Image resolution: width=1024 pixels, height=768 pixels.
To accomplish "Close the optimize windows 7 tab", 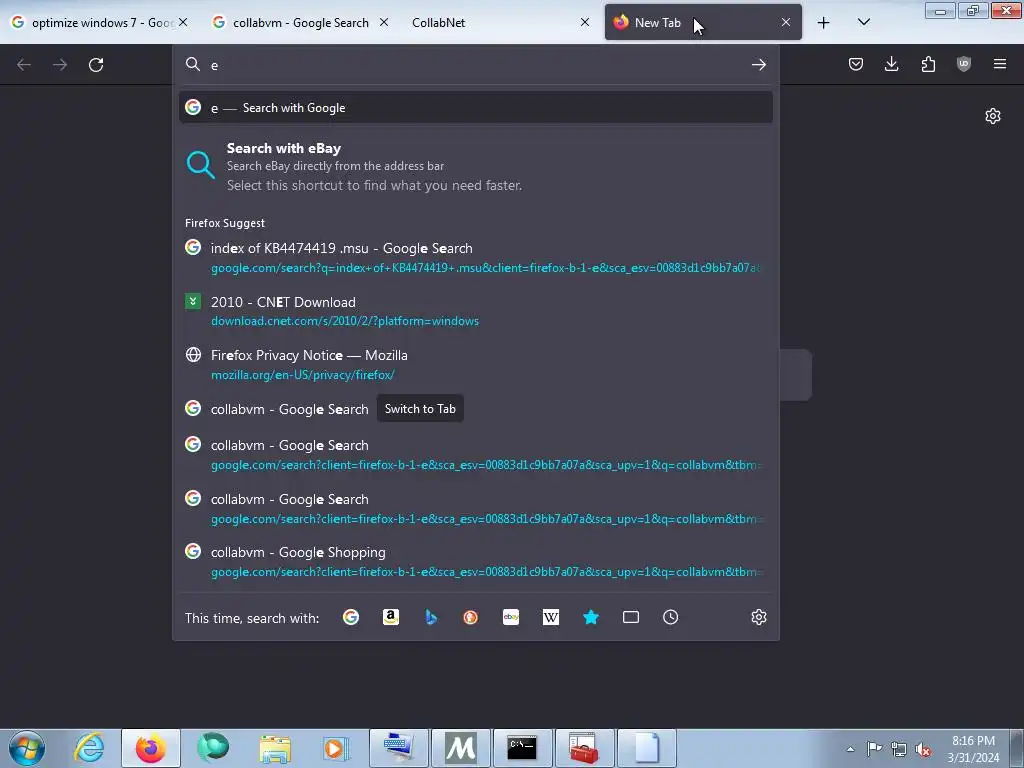I will click(183, 22).
